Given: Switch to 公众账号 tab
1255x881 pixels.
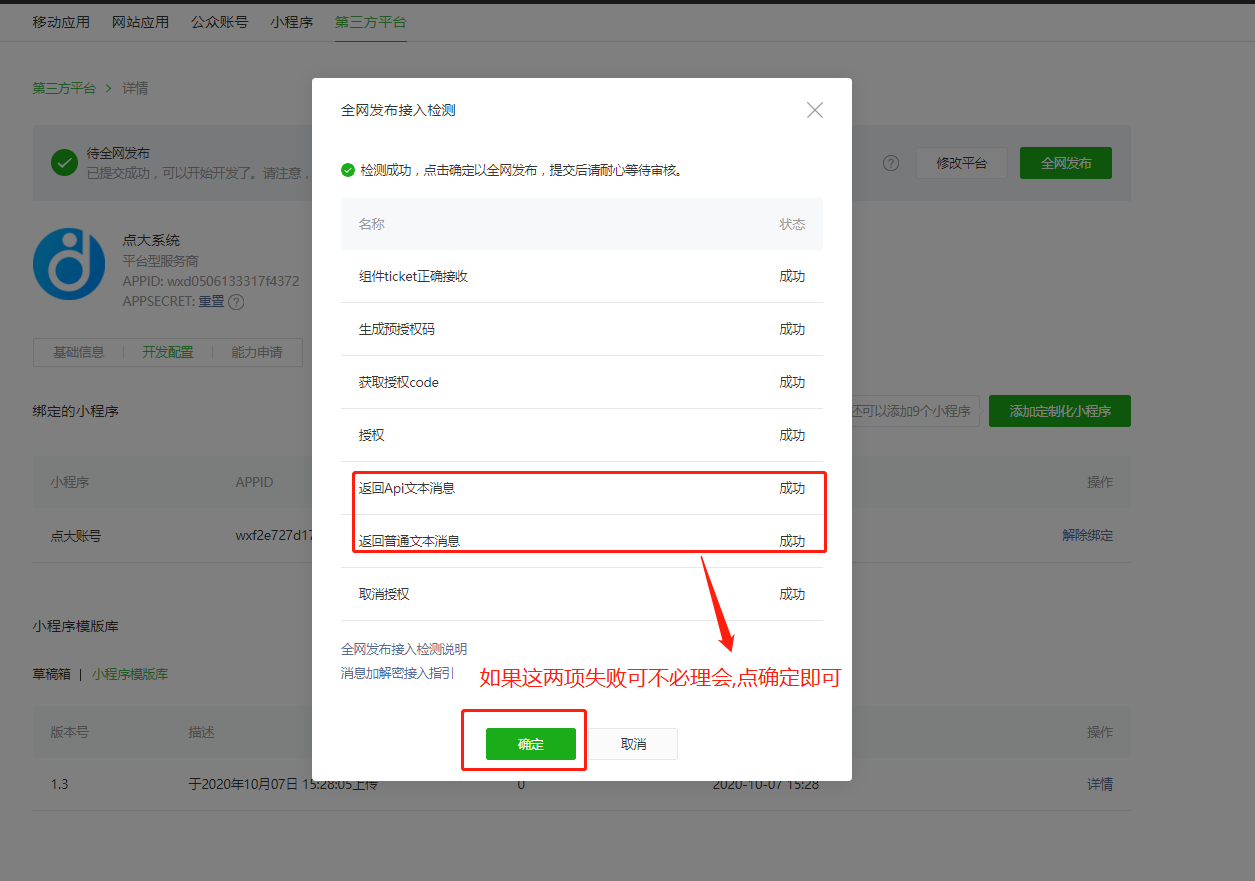Looking at the screenshot, I should [220, 22].
